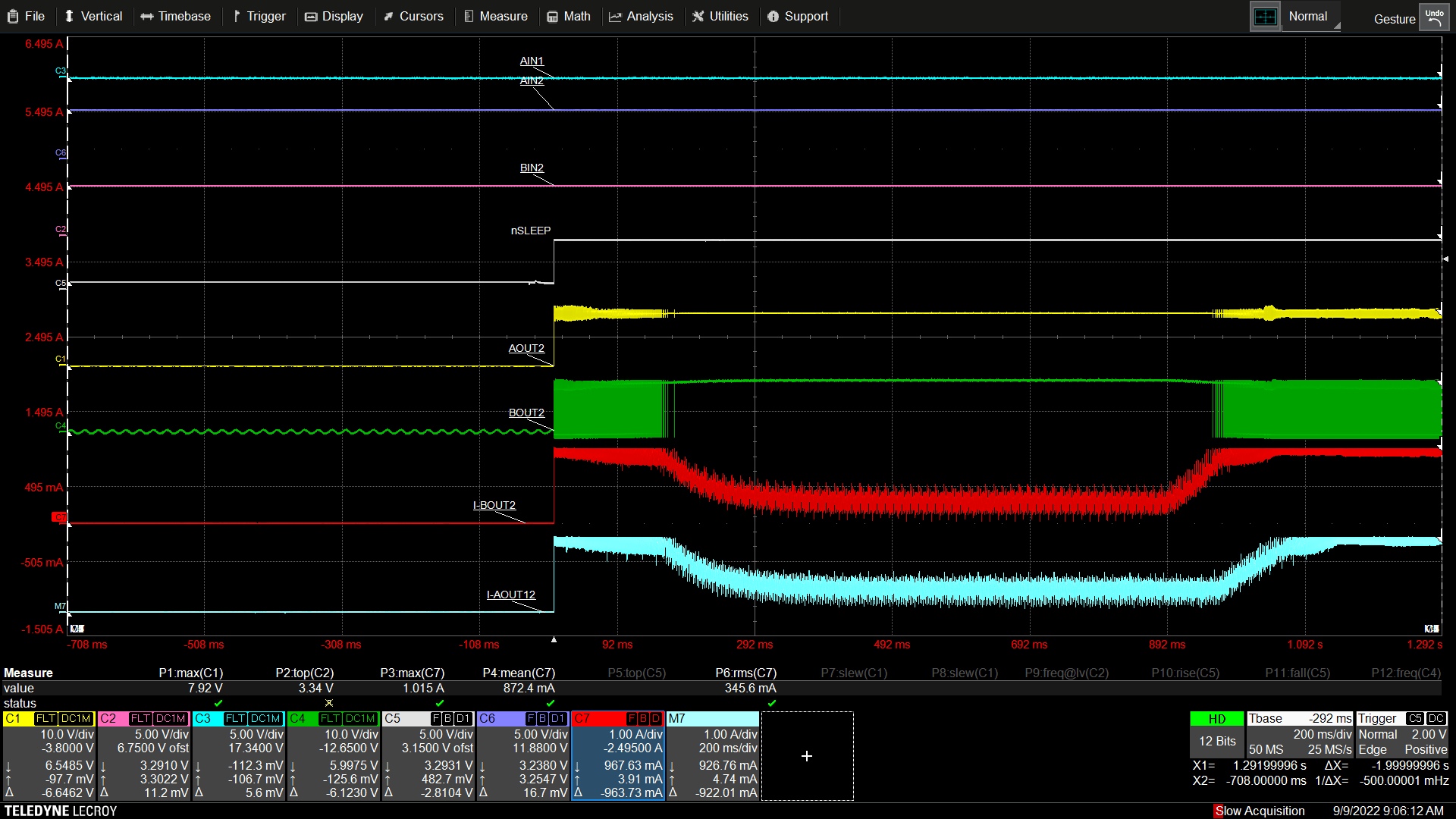Open the Trigger descriptor box
Screen dimensions: 1456x819
[x=1401, y=734]
